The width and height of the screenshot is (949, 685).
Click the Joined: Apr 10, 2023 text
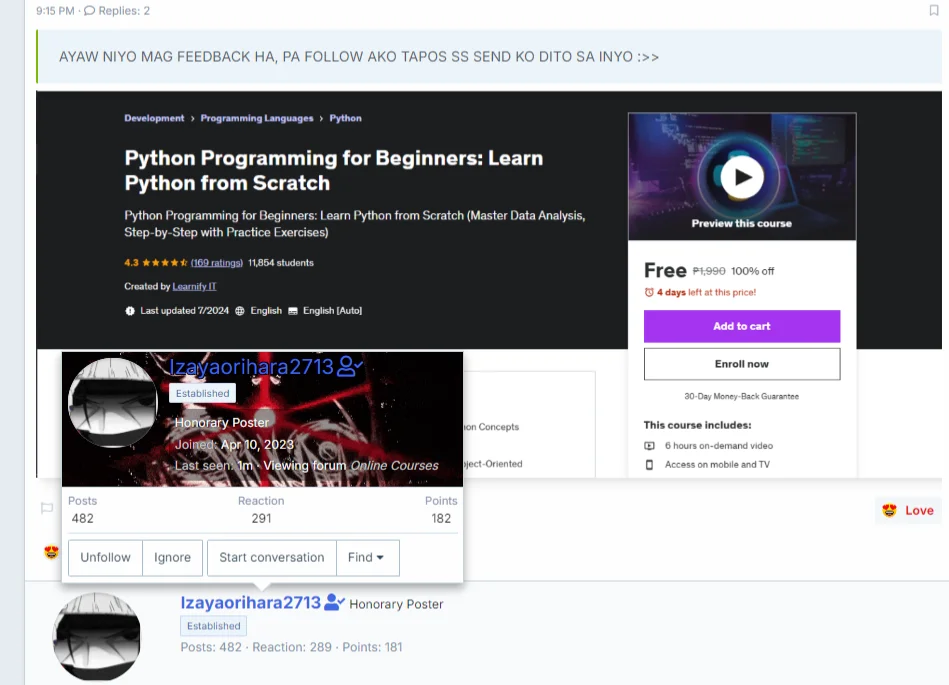click(234, 445)
